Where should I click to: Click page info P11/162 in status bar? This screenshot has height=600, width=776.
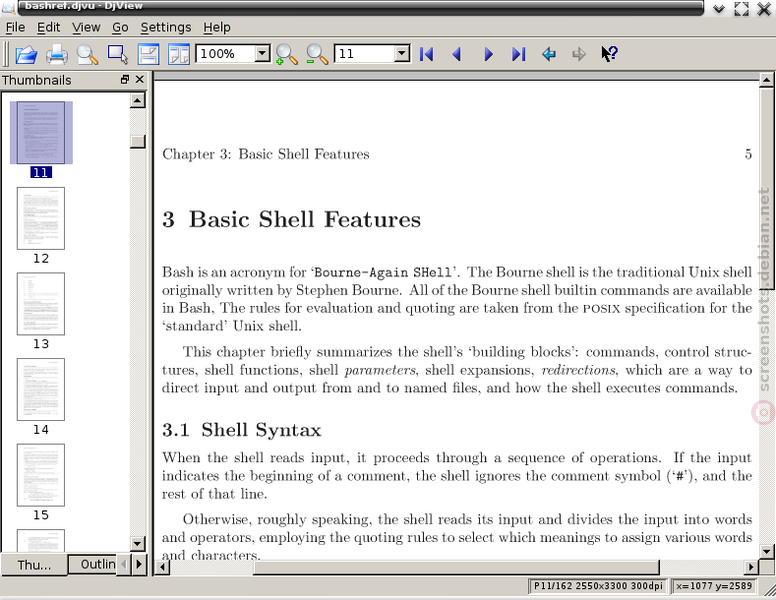[x=598, y=586]
